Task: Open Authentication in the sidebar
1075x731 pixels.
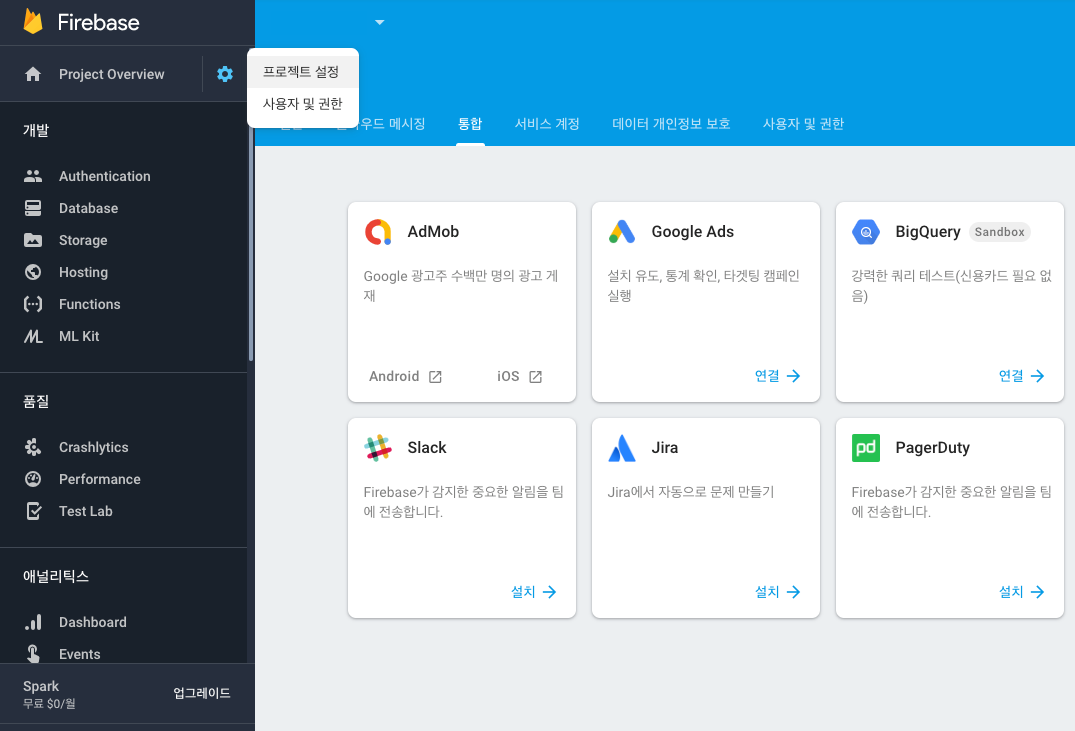Action: tap(105, 176)
